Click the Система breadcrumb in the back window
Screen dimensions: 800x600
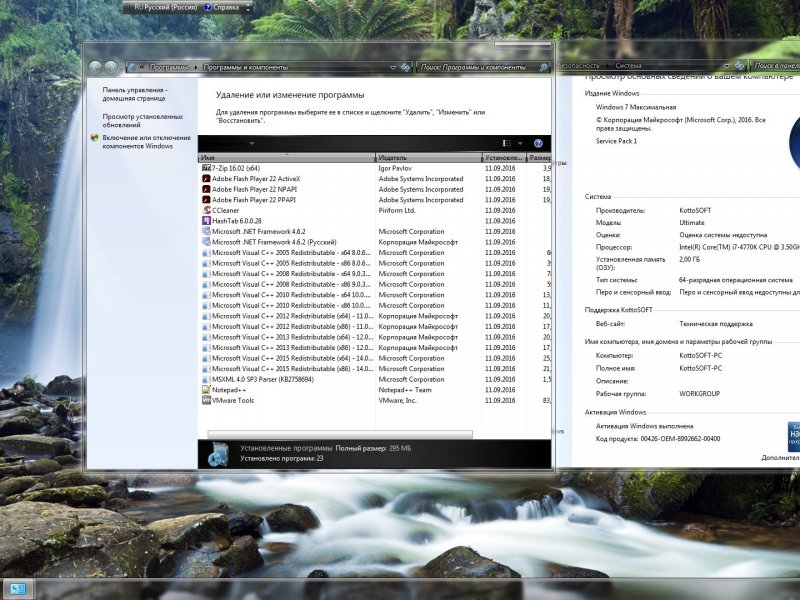[x=628, y=66]
